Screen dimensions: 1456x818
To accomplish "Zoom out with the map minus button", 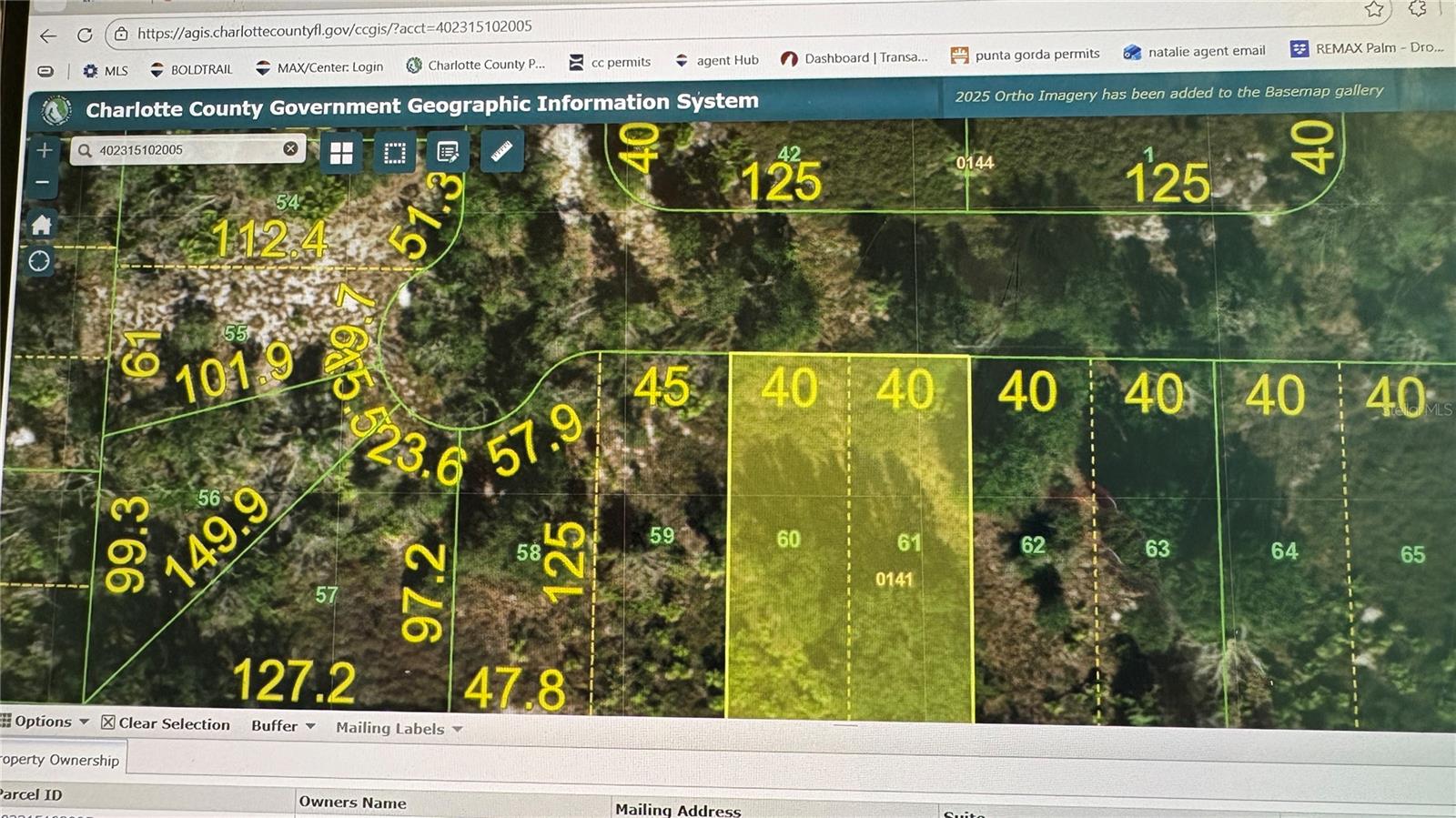I will point(43,182).
